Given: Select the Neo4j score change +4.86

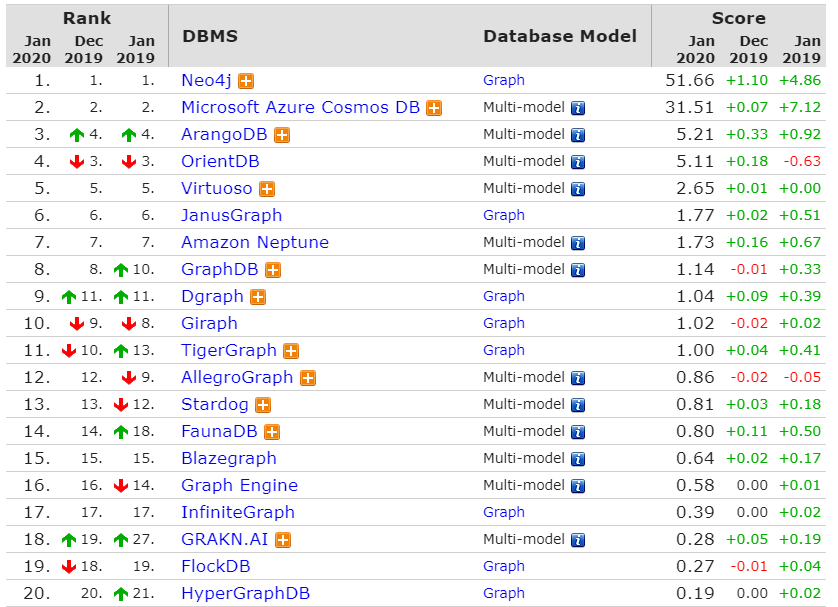Looking at the screenshot, I should pos(800,81).
